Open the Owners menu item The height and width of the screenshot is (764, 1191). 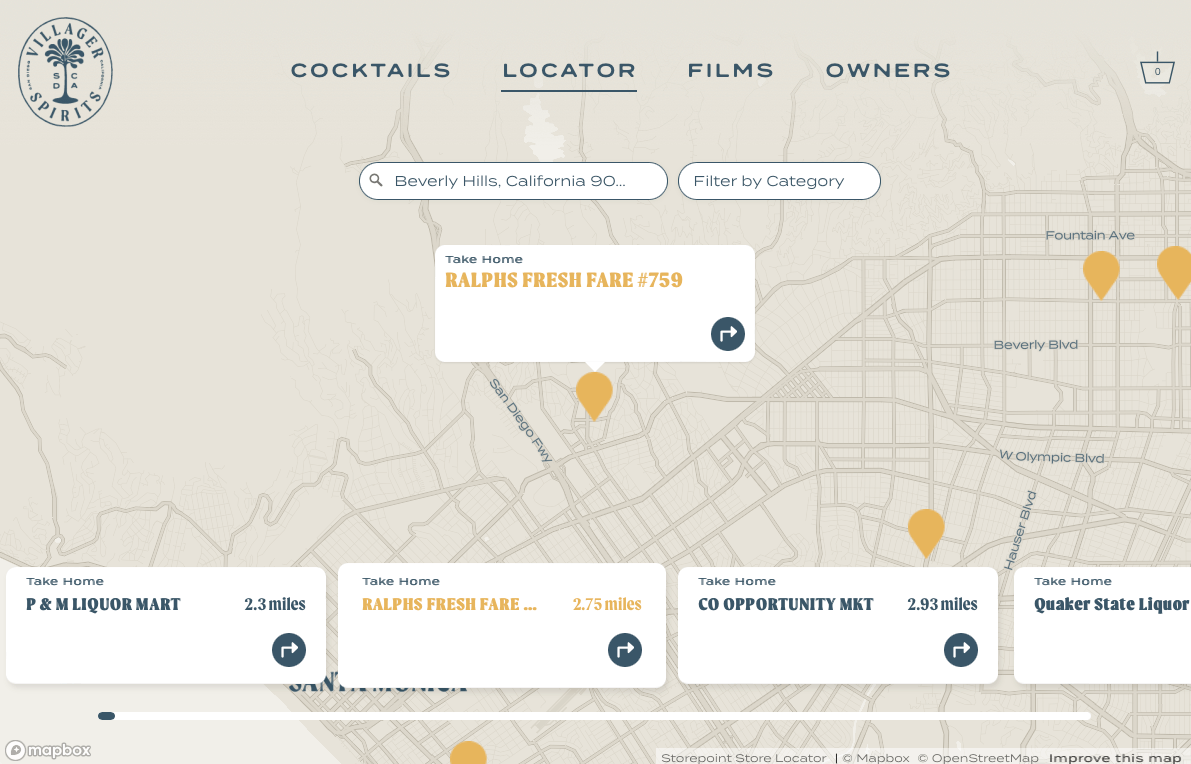(888, 71)
